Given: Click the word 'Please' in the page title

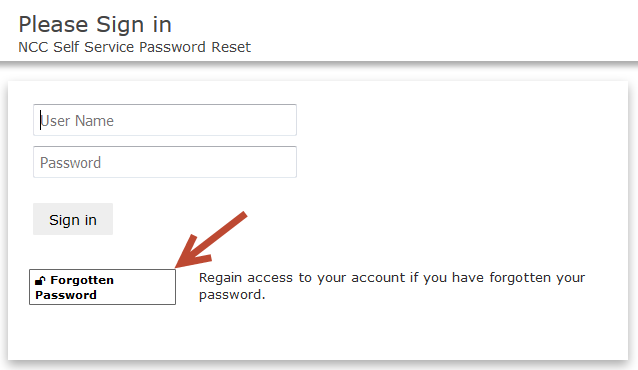Looking at the screenshot, I should pyautogui.click(x=53, y=24).
